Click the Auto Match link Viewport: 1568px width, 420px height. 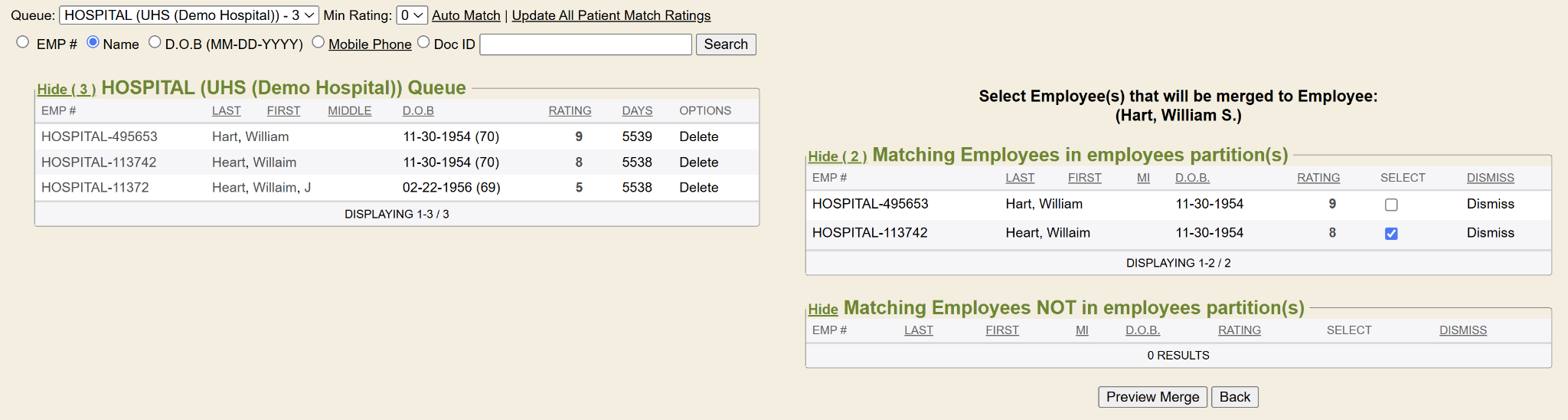466,15
